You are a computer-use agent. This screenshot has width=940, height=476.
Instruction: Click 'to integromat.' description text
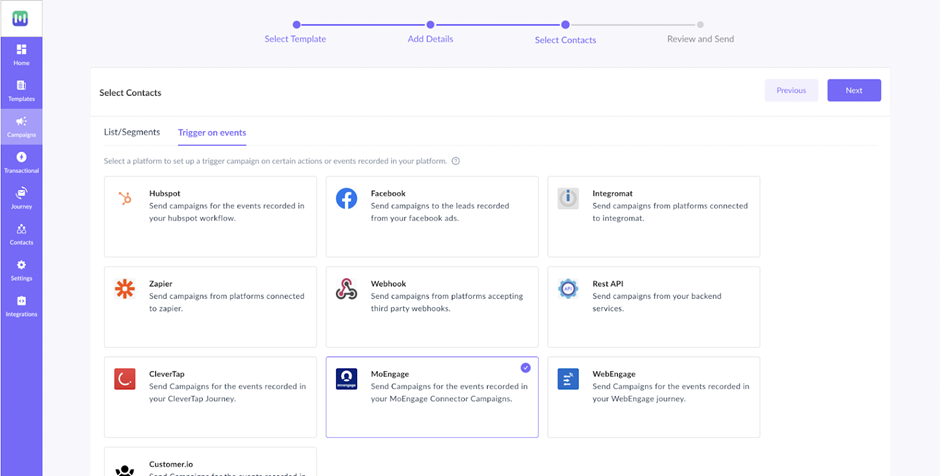click(x=617, y=219)
